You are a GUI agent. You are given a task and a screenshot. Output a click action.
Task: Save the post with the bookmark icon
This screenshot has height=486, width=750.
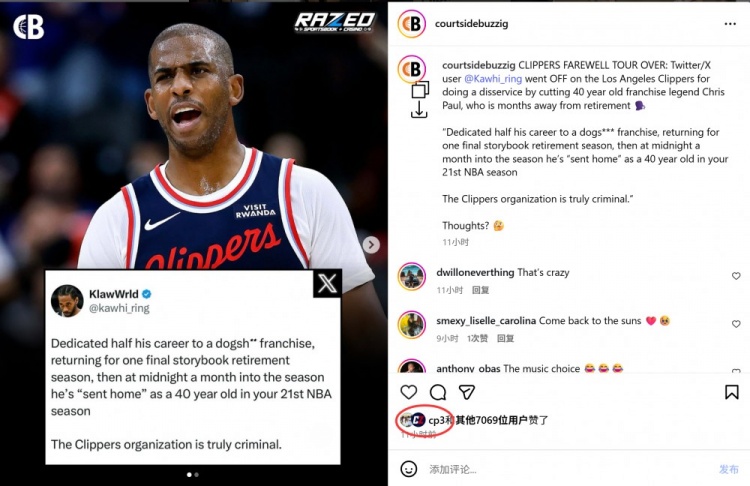click(x=731, y=392)
